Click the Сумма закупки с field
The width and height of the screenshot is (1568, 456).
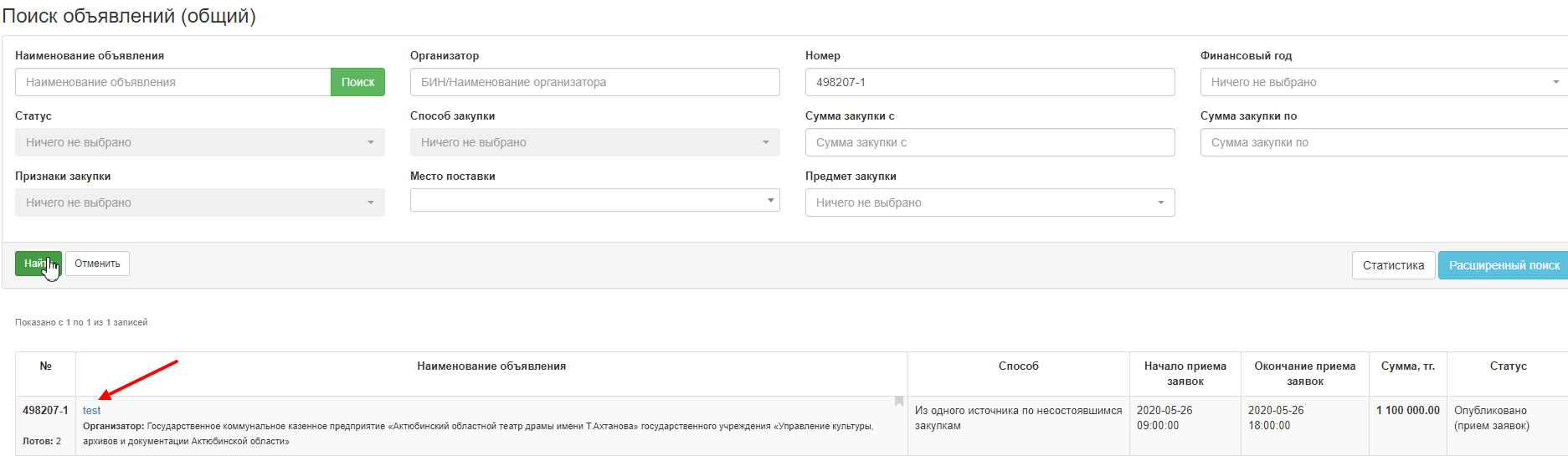click(x=990, y=142)
